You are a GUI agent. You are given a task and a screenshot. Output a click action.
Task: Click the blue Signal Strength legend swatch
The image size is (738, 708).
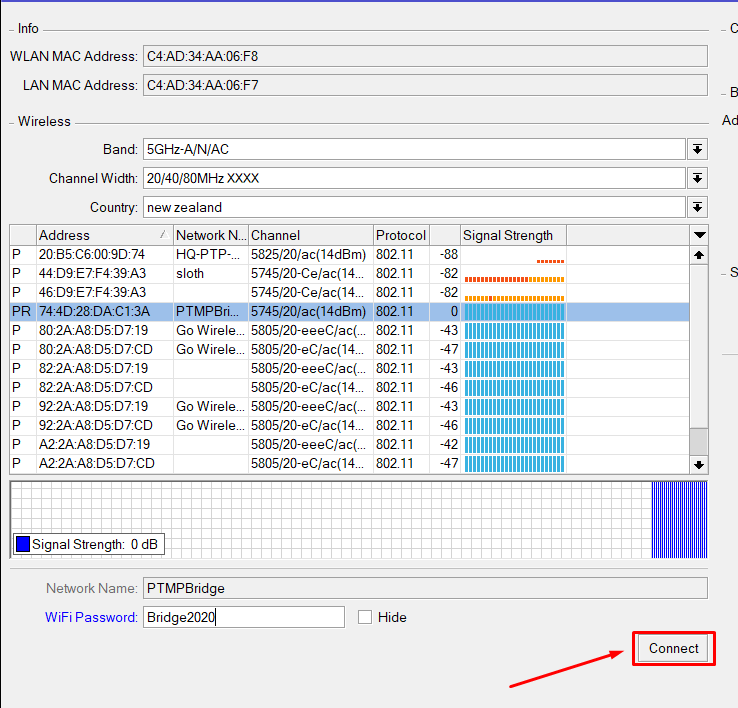coord(23,545)
